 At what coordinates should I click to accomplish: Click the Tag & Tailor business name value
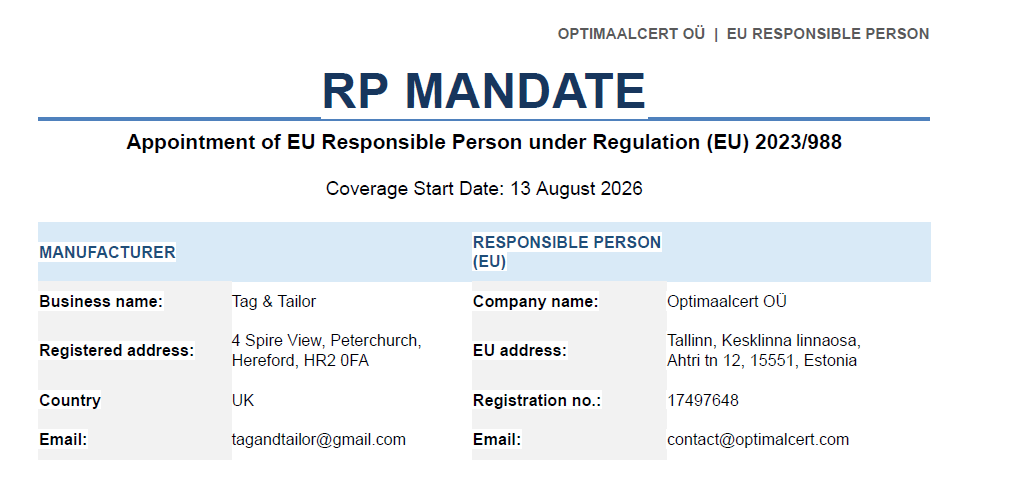pos(274,301)
